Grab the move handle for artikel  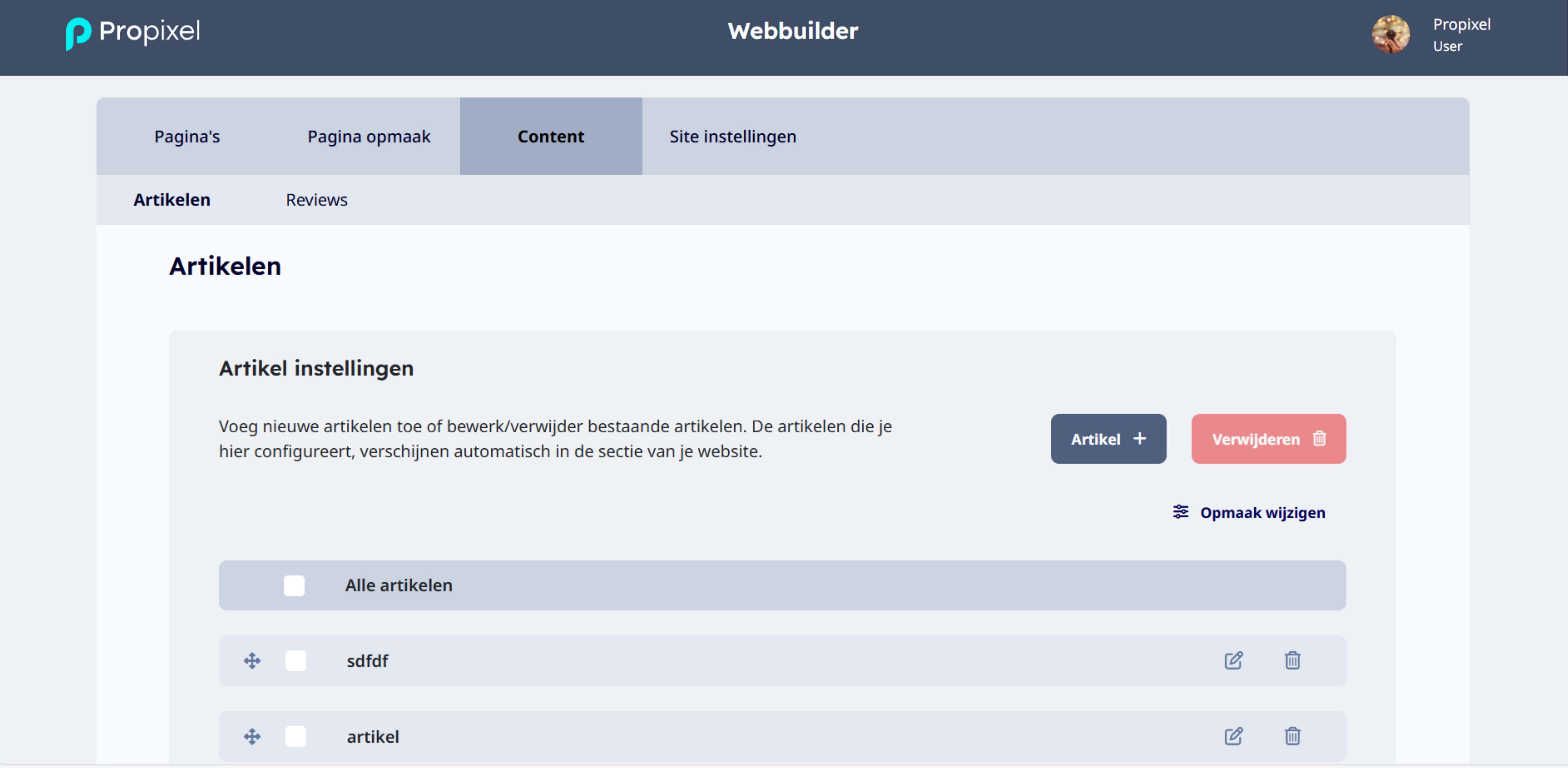(x=252, y=736)
